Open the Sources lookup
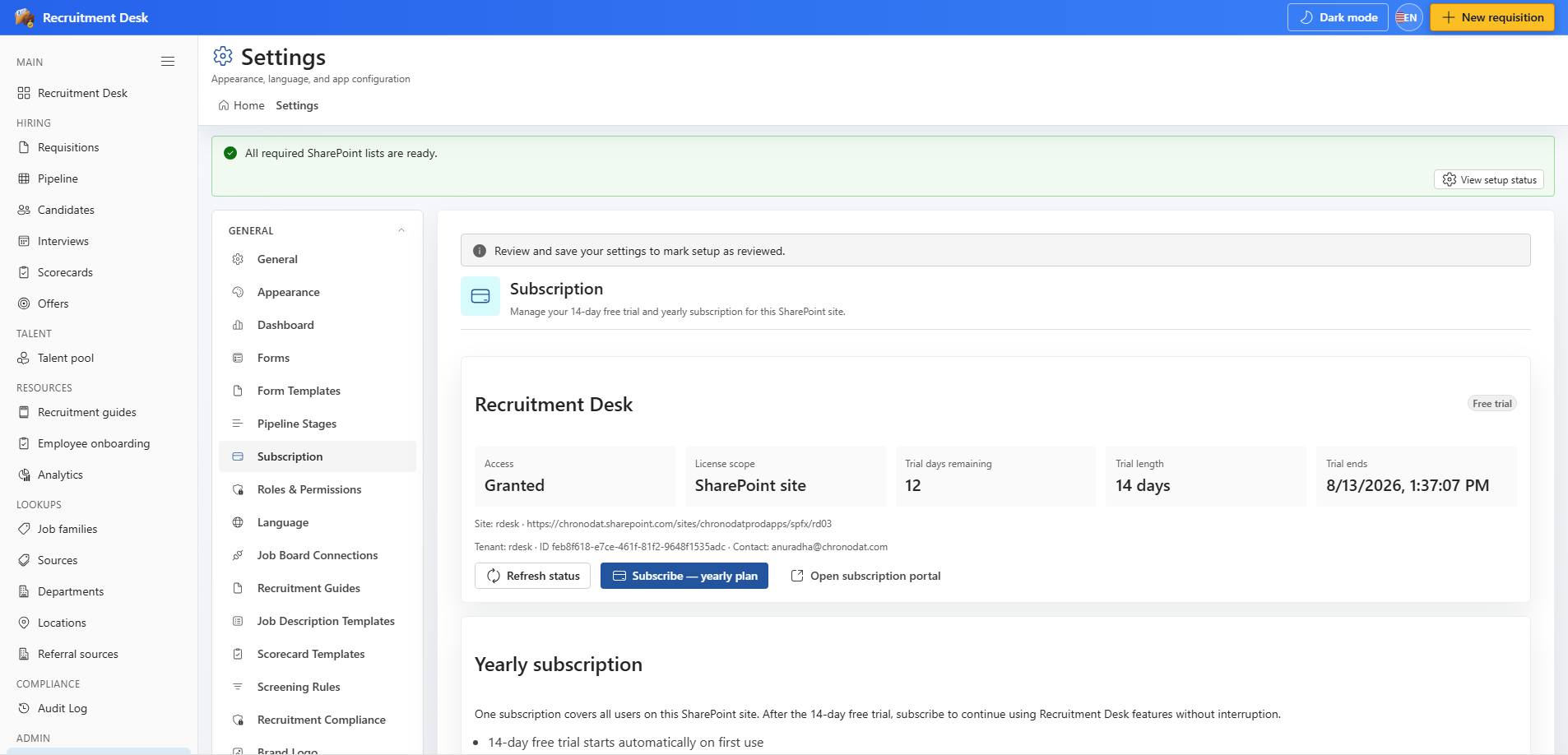 click(x=99, y=560)
